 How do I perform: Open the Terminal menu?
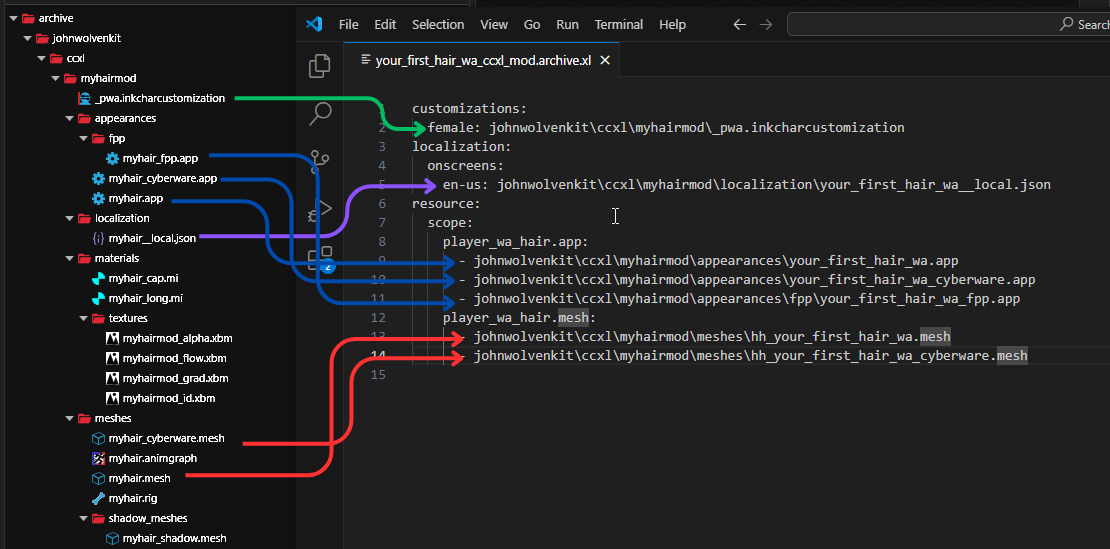point(619,24)
